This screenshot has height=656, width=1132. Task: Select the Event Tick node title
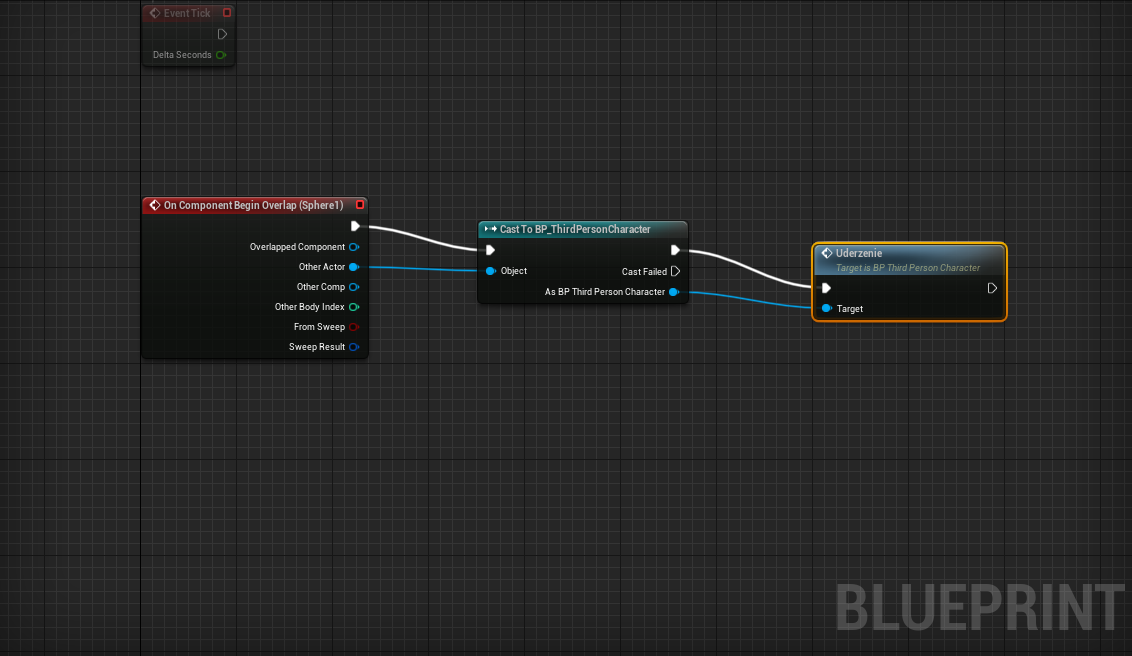point(187,13)
